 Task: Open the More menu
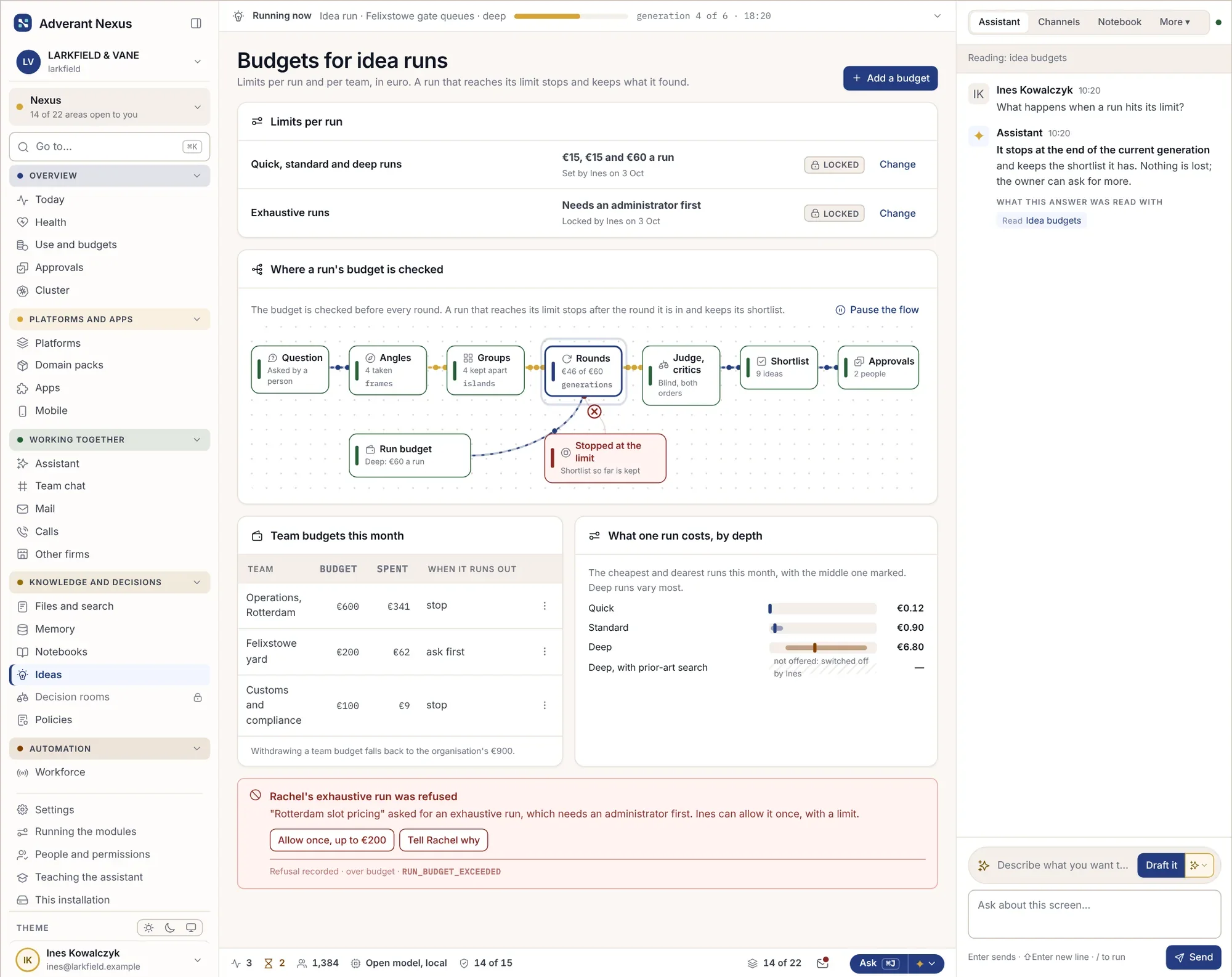point(1174,22)
